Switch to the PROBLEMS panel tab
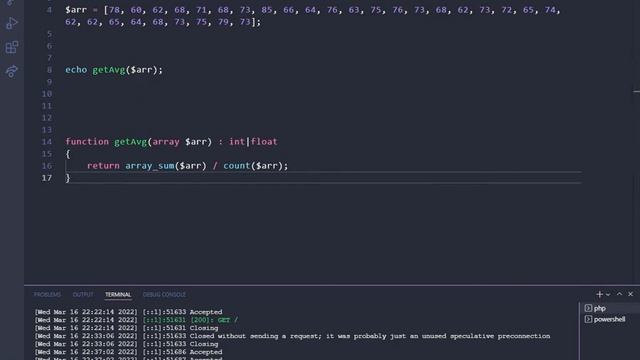 coord(47,294)
